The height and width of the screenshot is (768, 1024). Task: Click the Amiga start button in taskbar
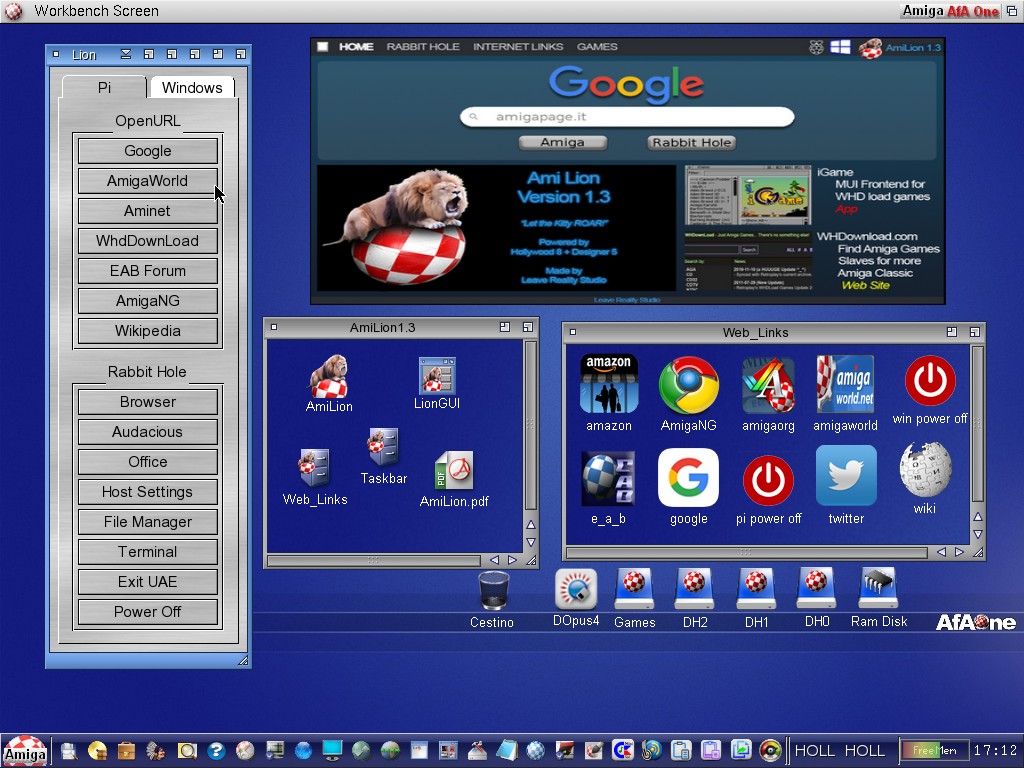[x=24, y=751]
